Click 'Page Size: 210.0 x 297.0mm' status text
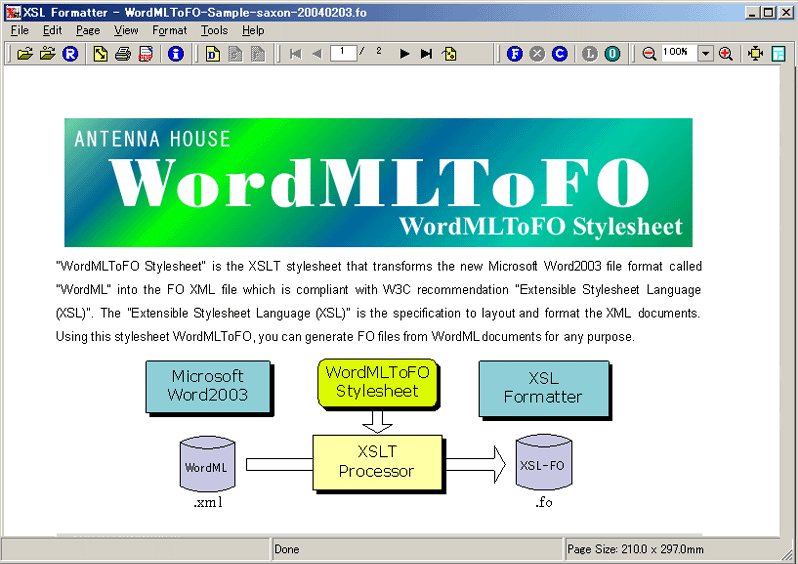This screenshot has height=564, width=798. [636, 549]
